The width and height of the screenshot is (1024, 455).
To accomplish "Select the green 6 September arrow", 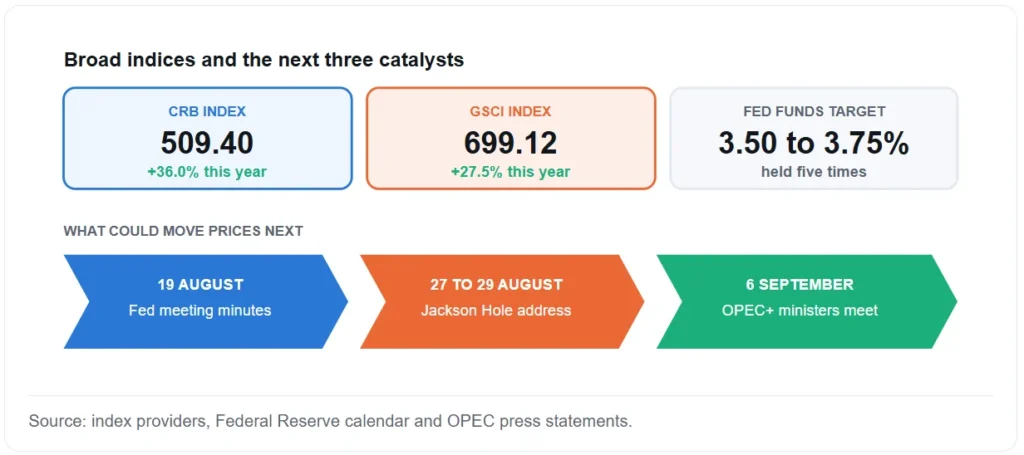I will [x=807, y=302].
